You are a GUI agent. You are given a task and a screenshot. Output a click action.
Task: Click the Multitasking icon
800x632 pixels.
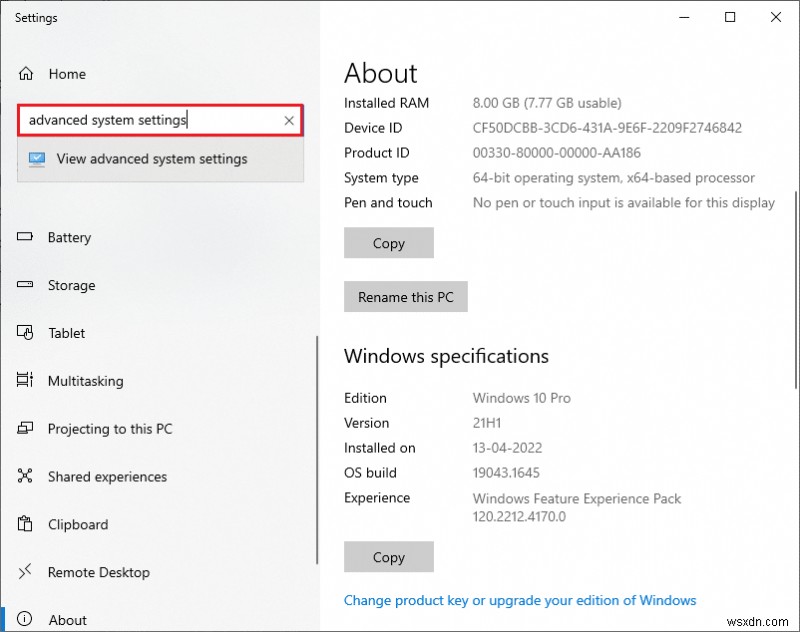[x=26, y=381]
